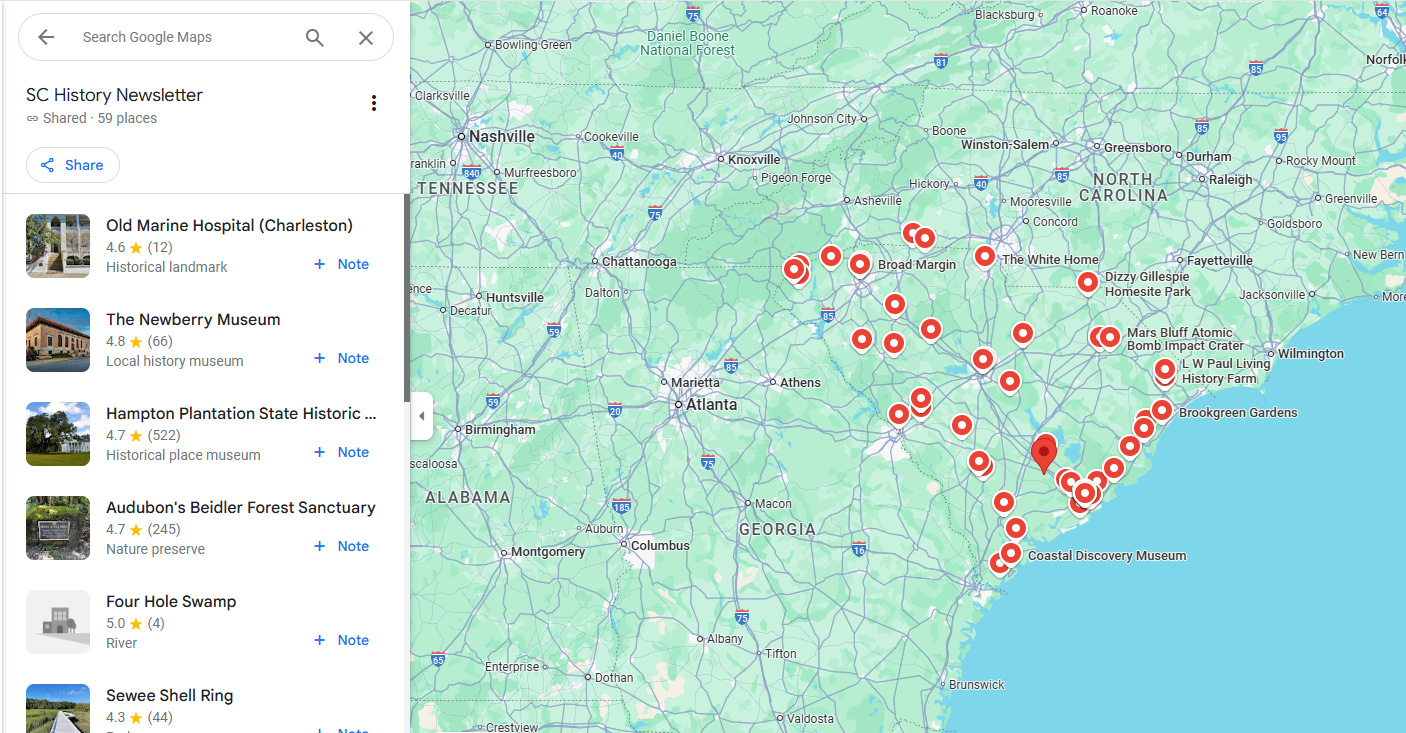Screen dimensions: 1406x733
Task: Select Old Marine Hospital (Charleston) title
Action: (229, 226)
